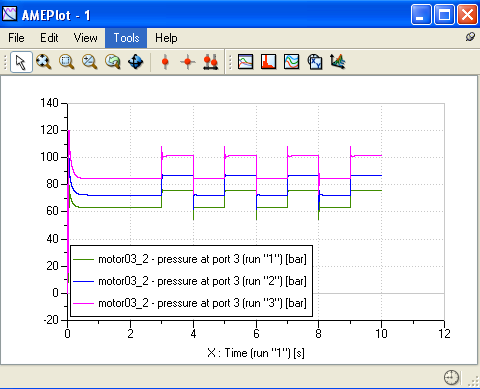The width and height of the screenshot is (480, 389).
Task: Click the zoom-all magnifier with arrows icon
Action: [x=44, y=62]
